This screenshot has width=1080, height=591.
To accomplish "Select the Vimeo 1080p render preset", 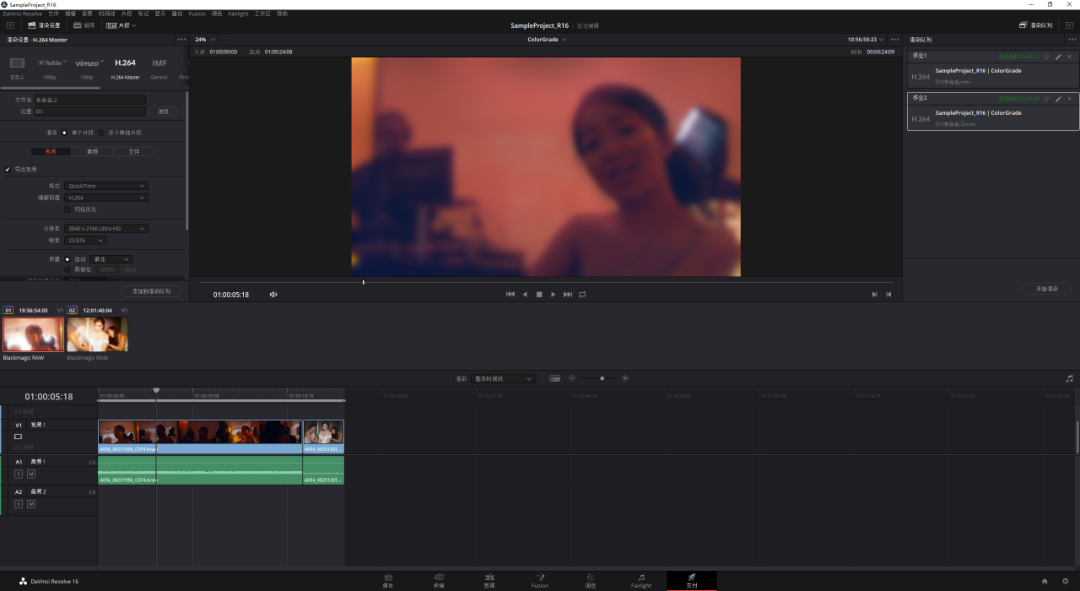I will (x=88, y=68).
